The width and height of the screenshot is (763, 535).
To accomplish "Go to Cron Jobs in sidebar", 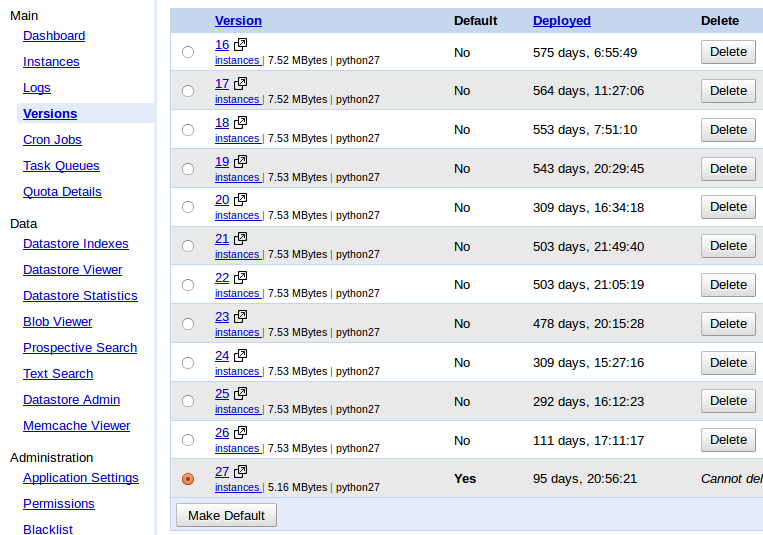I will 52,140.
